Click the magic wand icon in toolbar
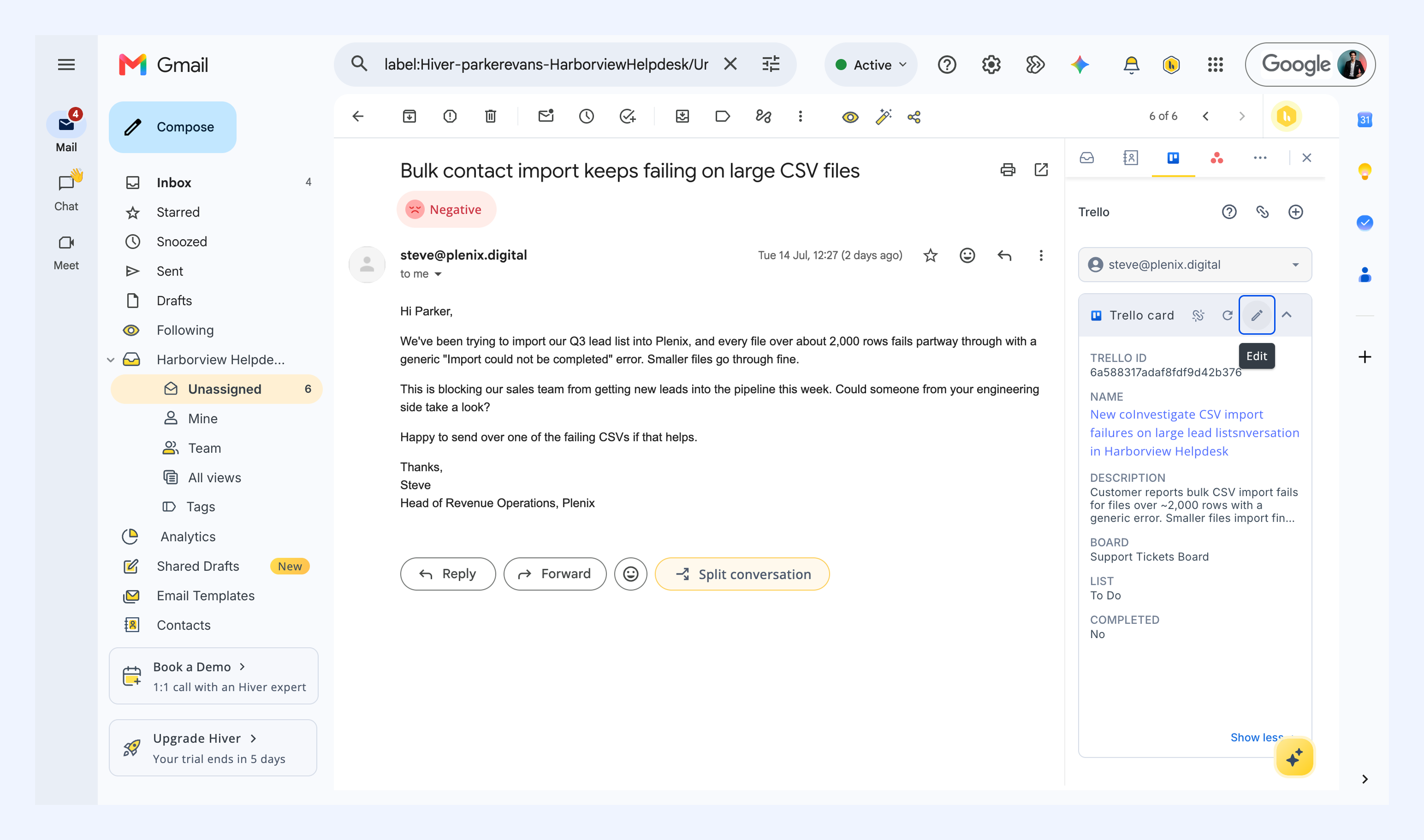This screenshot has height=840, width=1424. tap(883, 117)
